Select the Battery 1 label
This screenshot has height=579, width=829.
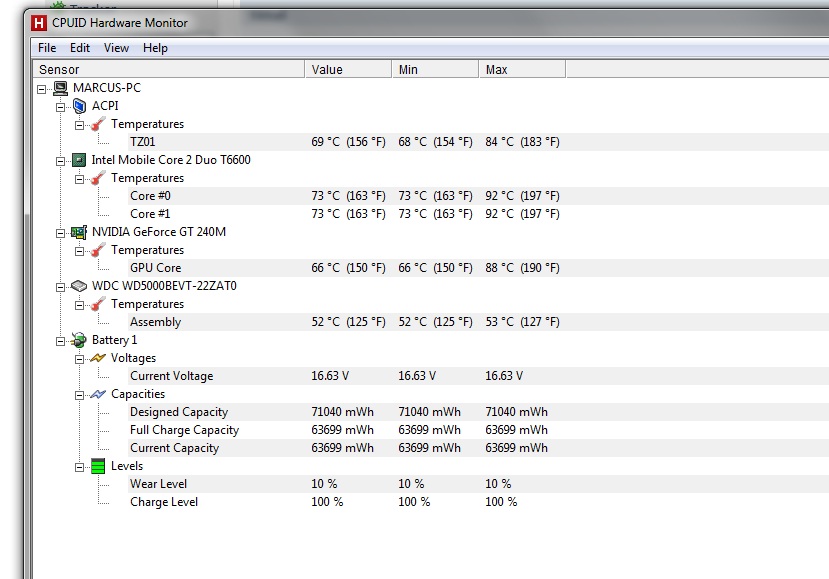pyautogui.click(x=114, y=340)
